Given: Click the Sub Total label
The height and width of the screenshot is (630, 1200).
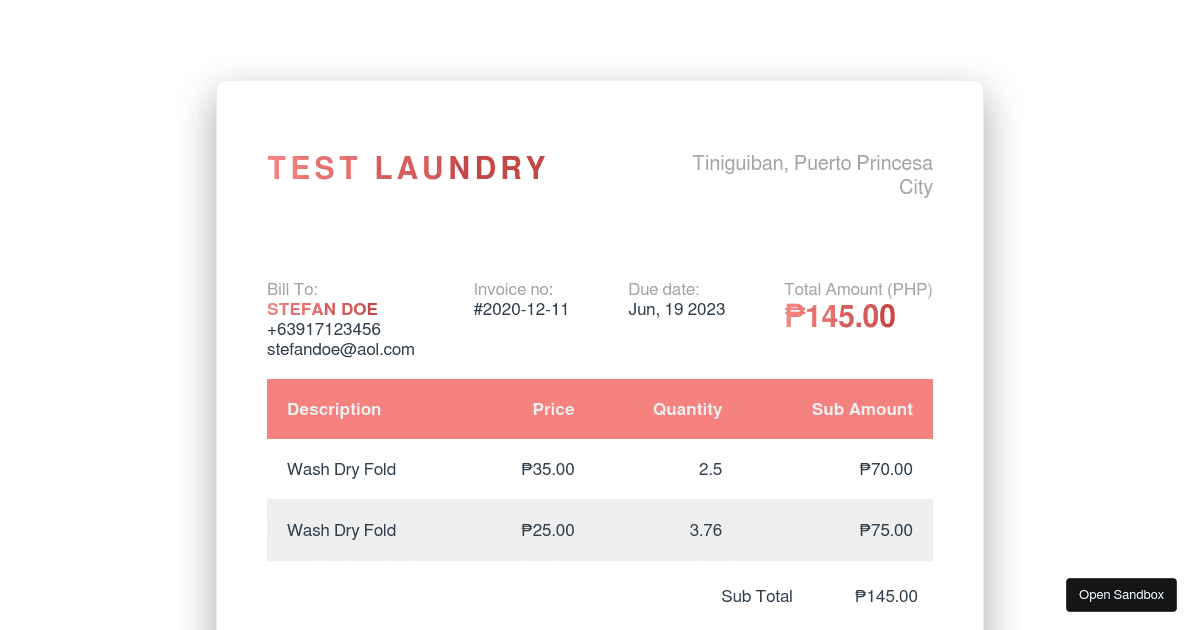Looking at the screenshot, I should (x=756, y=596).
